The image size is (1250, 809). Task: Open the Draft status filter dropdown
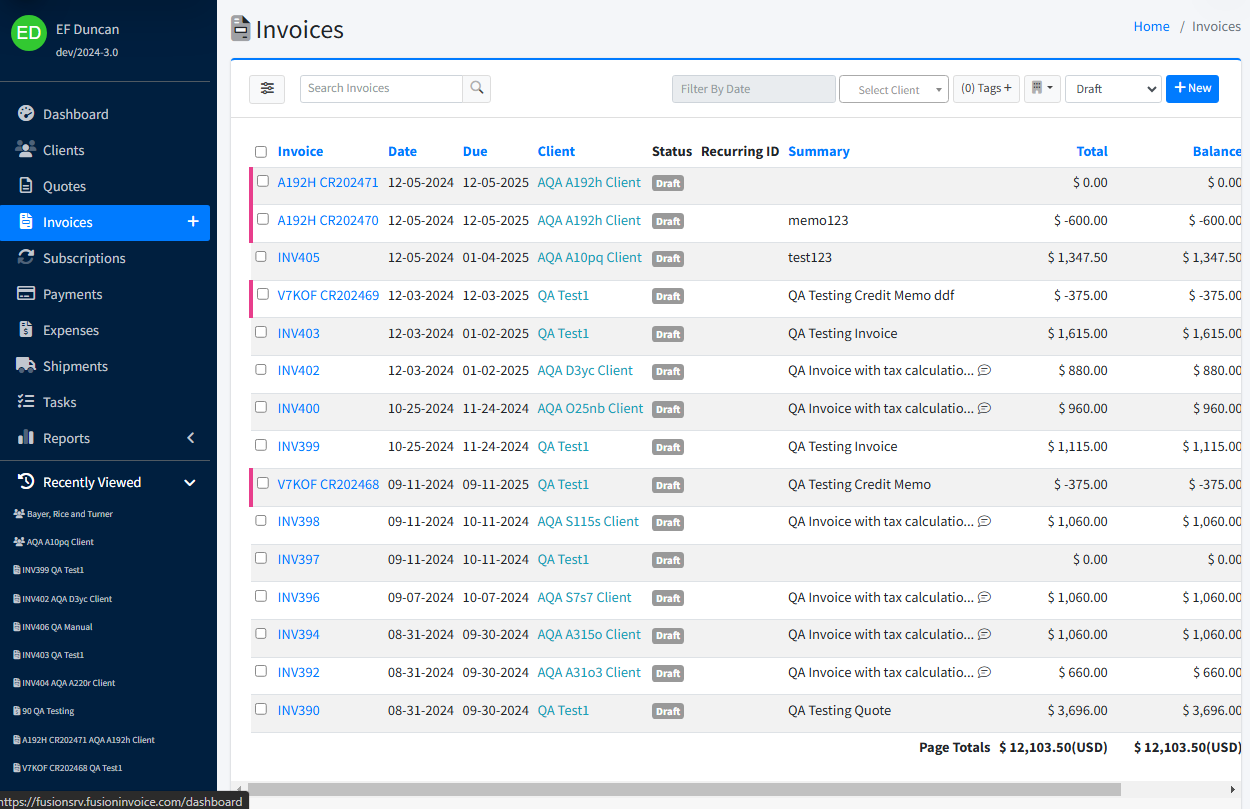pyautogui.click(x=1113, y=89)
